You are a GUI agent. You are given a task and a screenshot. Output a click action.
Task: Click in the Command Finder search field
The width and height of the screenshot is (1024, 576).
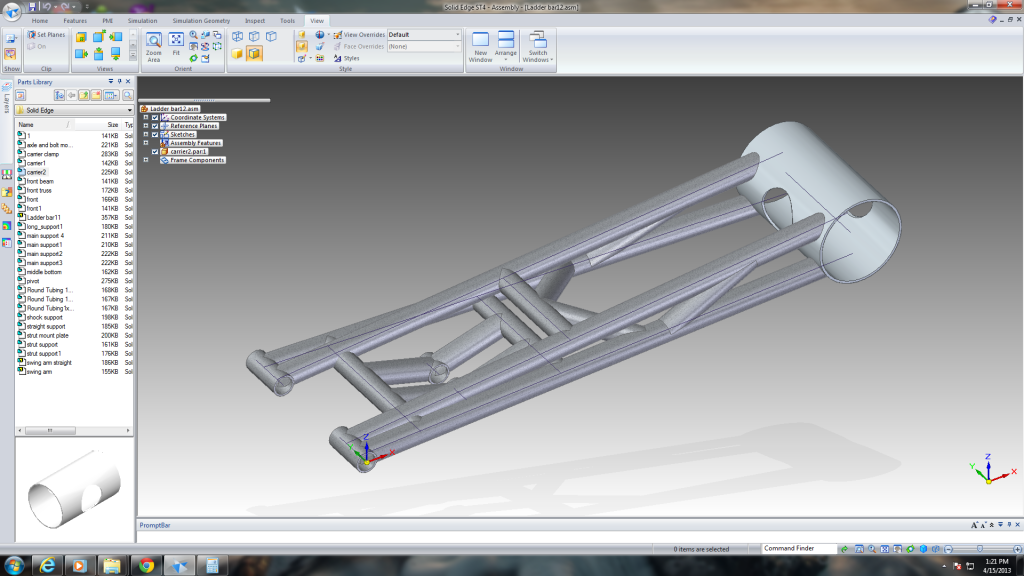798,549
